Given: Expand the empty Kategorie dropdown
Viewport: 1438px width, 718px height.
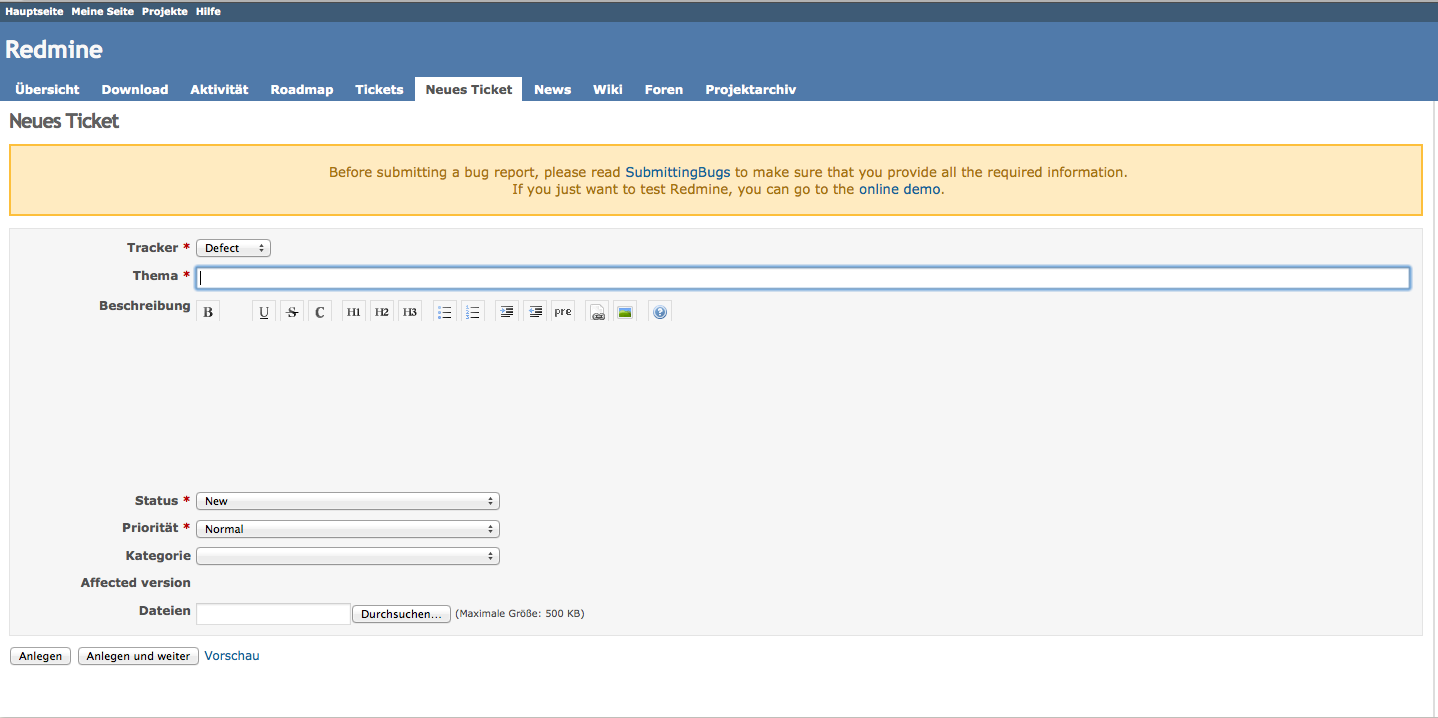Looking at the screenshot, I should (347, 556).
